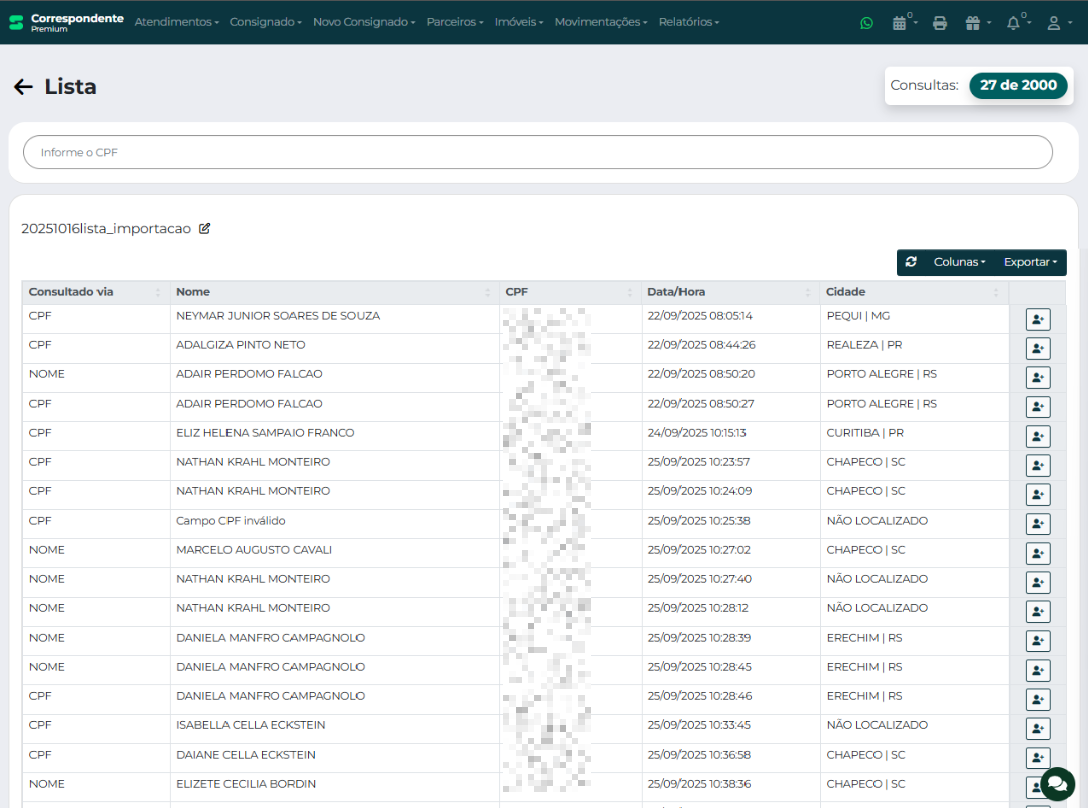Open the notifications bell
This screenshot has height=808, width=1088.
(x=1016, y=23)
